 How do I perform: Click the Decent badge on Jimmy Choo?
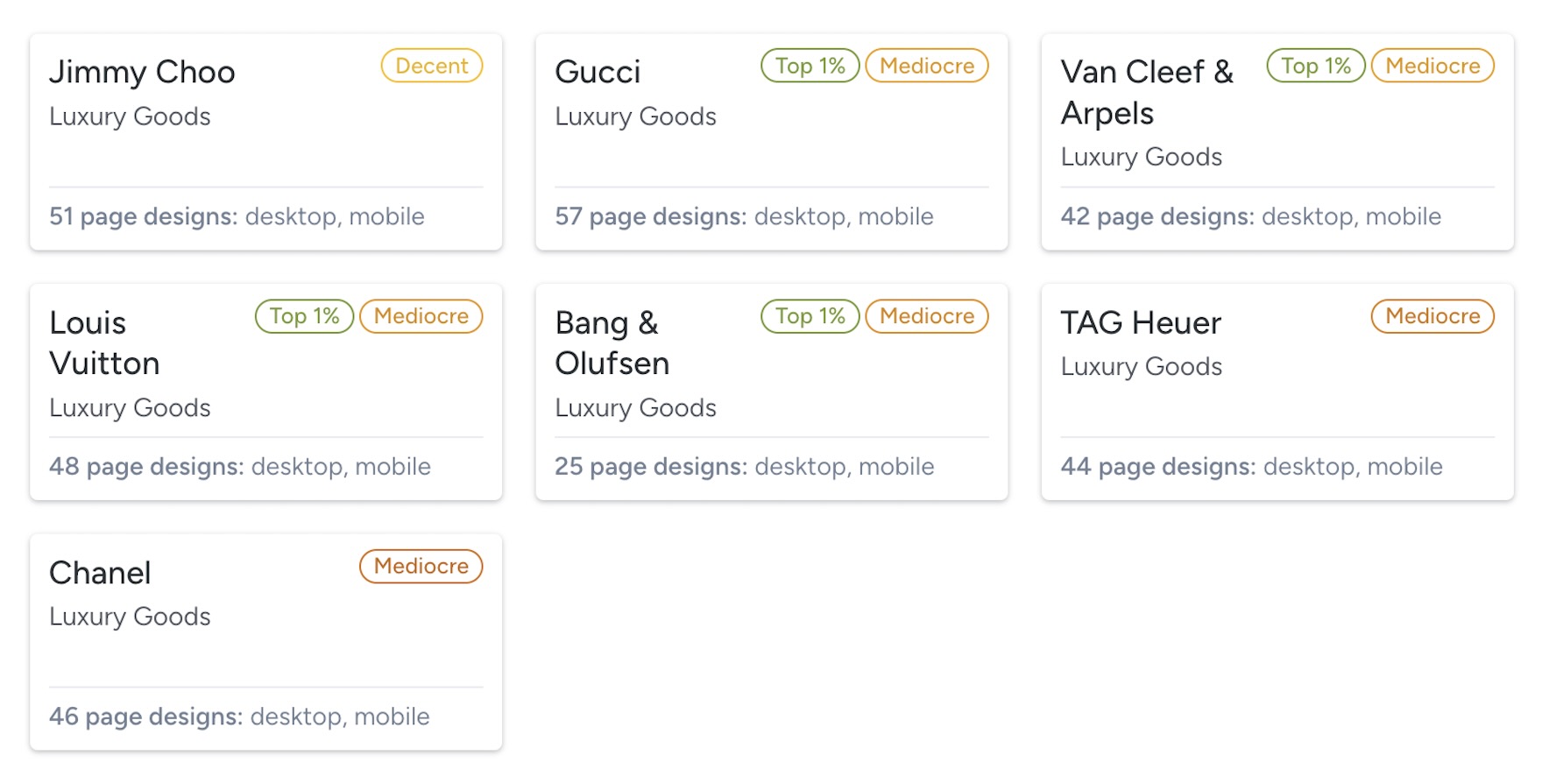pyautogui.click(x=432, y=66)
